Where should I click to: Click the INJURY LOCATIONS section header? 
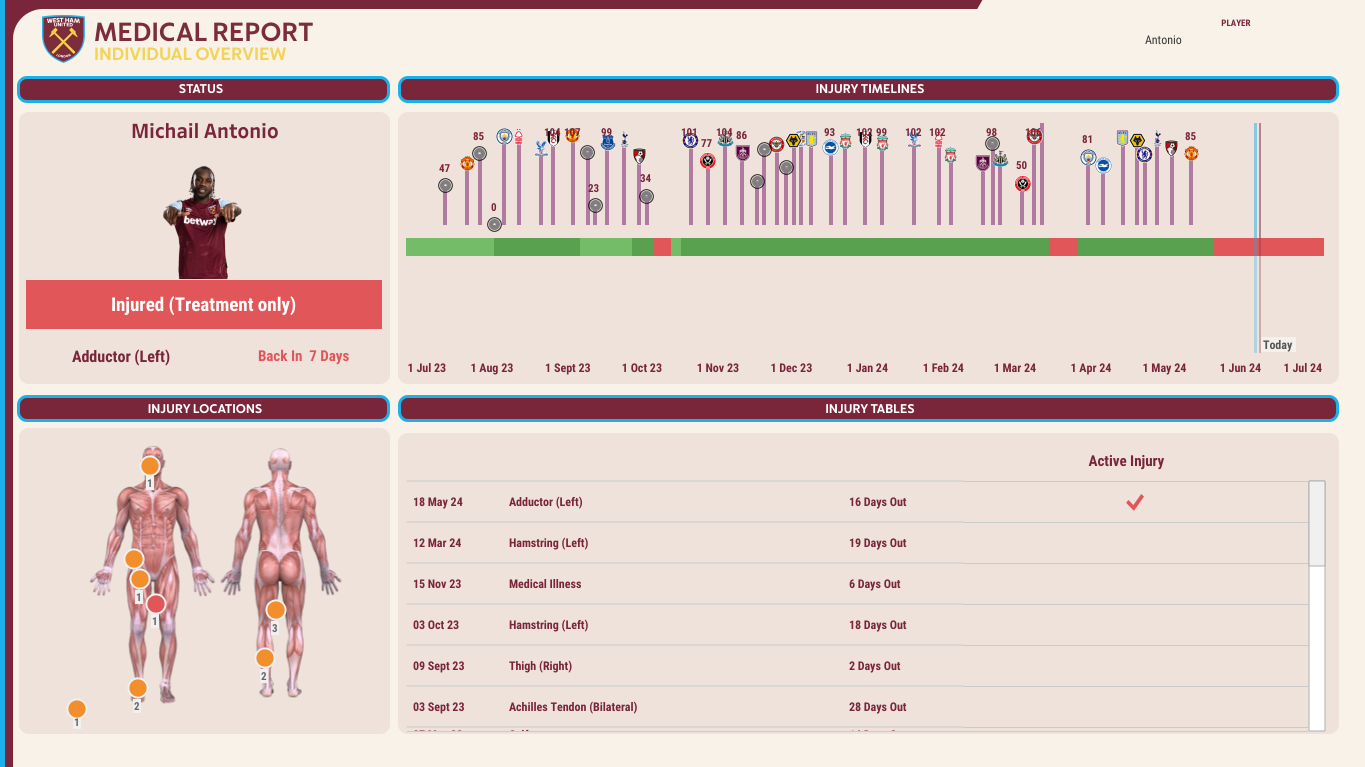click(x=203, y=409)
